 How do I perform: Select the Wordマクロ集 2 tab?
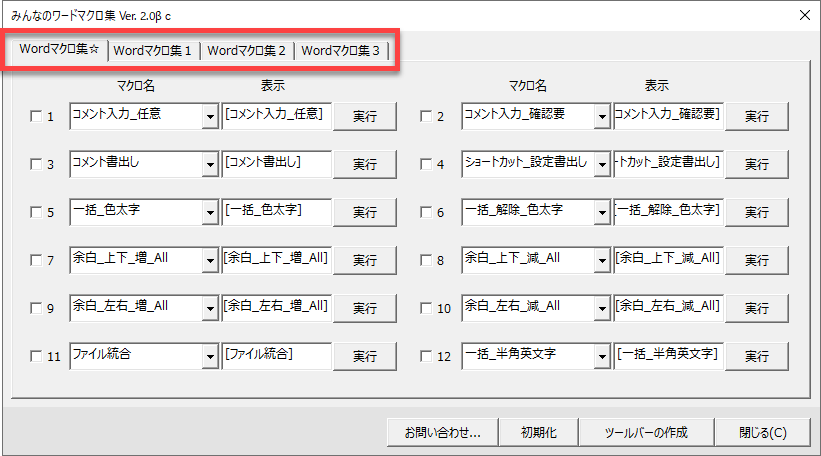pyautogui.click(x=247, y=50)
